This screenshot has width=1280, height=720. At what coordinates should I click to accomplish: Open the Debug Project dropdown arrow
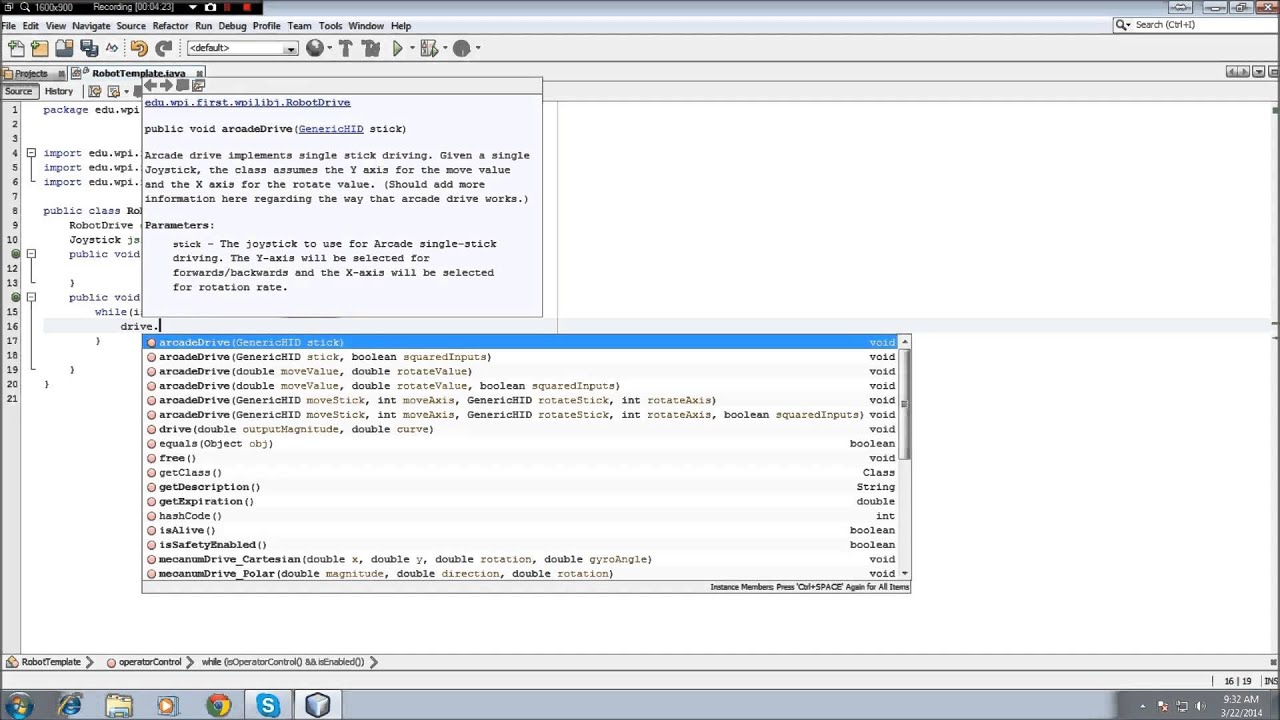443,48
